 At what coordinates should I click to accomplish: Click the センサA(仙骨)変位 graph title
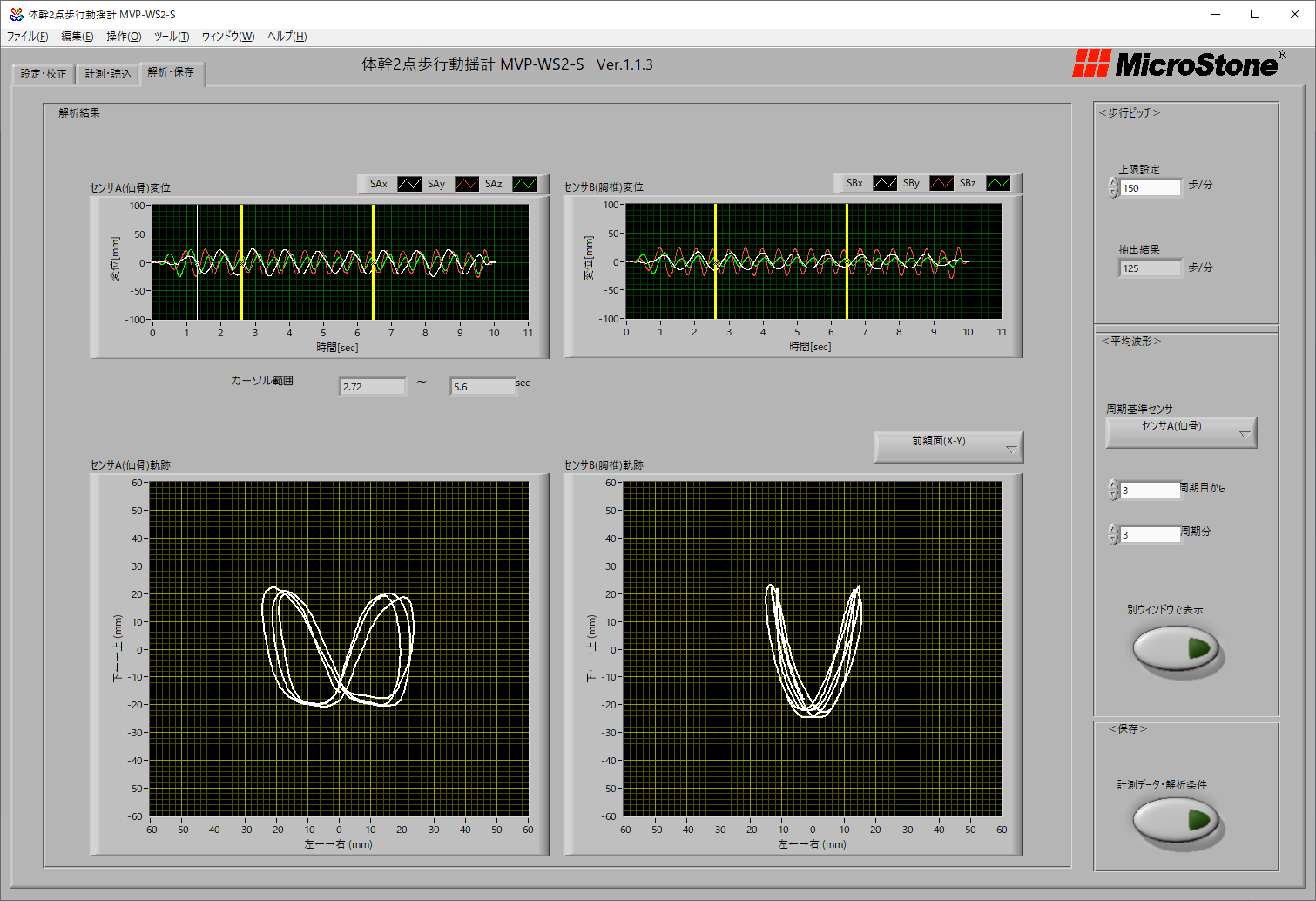pyautogui.click(x=131, y=188)
